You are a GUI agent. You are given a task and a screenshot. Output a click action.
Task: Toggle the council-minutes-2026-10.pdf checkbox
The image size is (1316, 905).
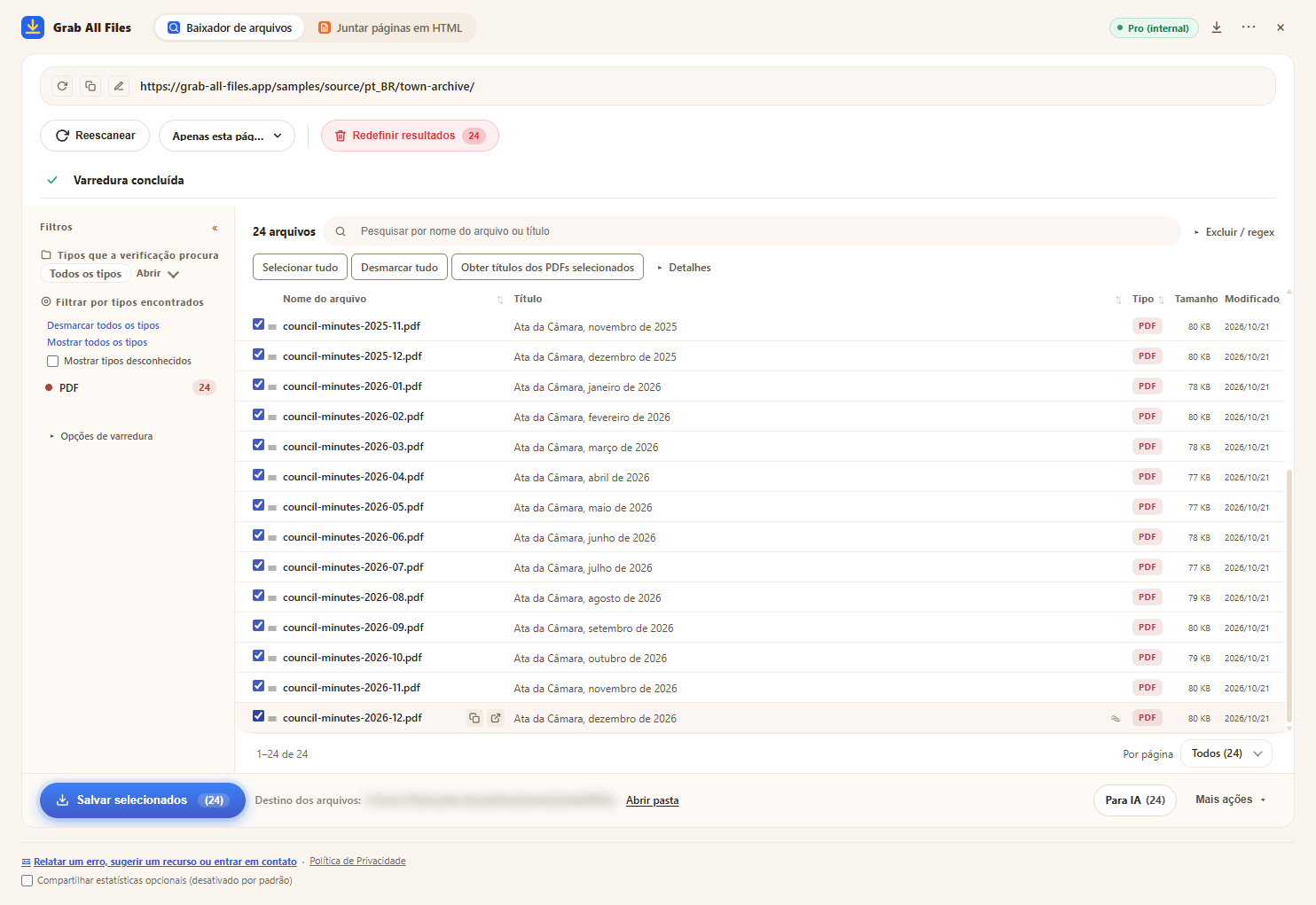(258, 656)
